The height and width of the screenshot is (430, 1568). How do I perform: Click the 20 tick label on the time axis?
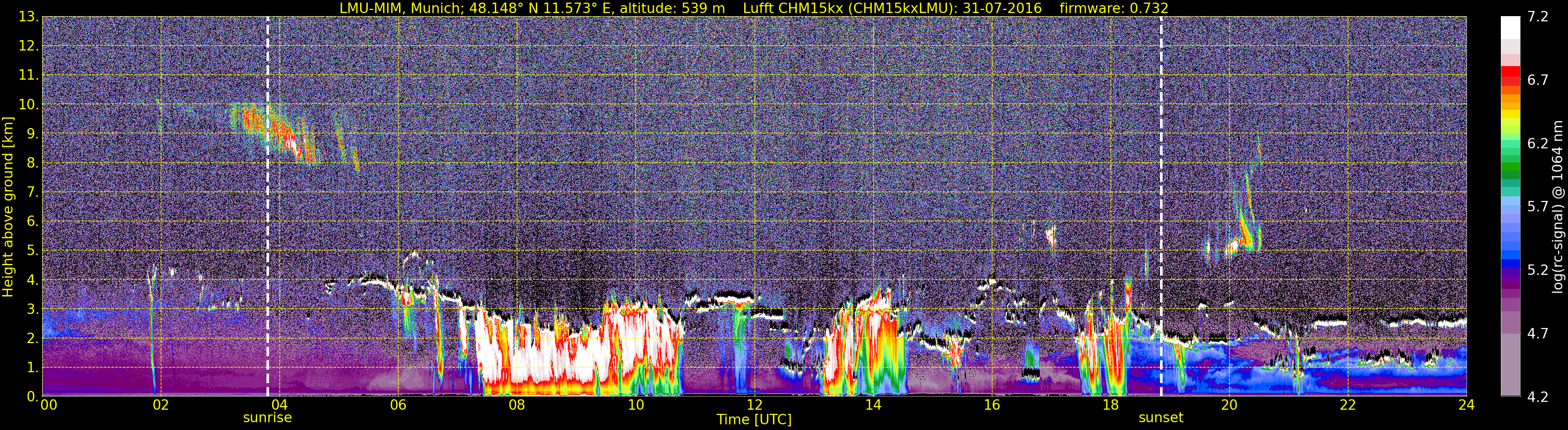coord(1229,406)
